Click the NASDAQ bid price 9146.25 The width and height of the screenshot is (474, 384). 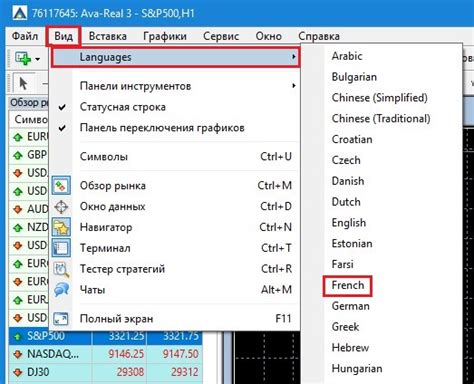coord(126,354)
